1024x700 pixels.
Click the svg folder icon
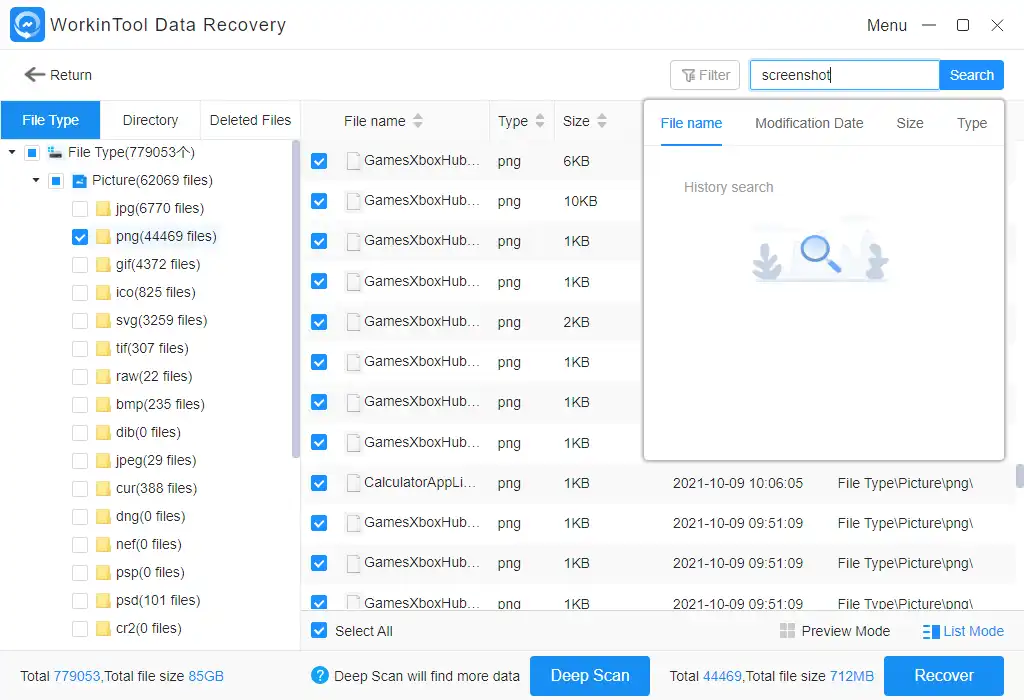(103, 321)
